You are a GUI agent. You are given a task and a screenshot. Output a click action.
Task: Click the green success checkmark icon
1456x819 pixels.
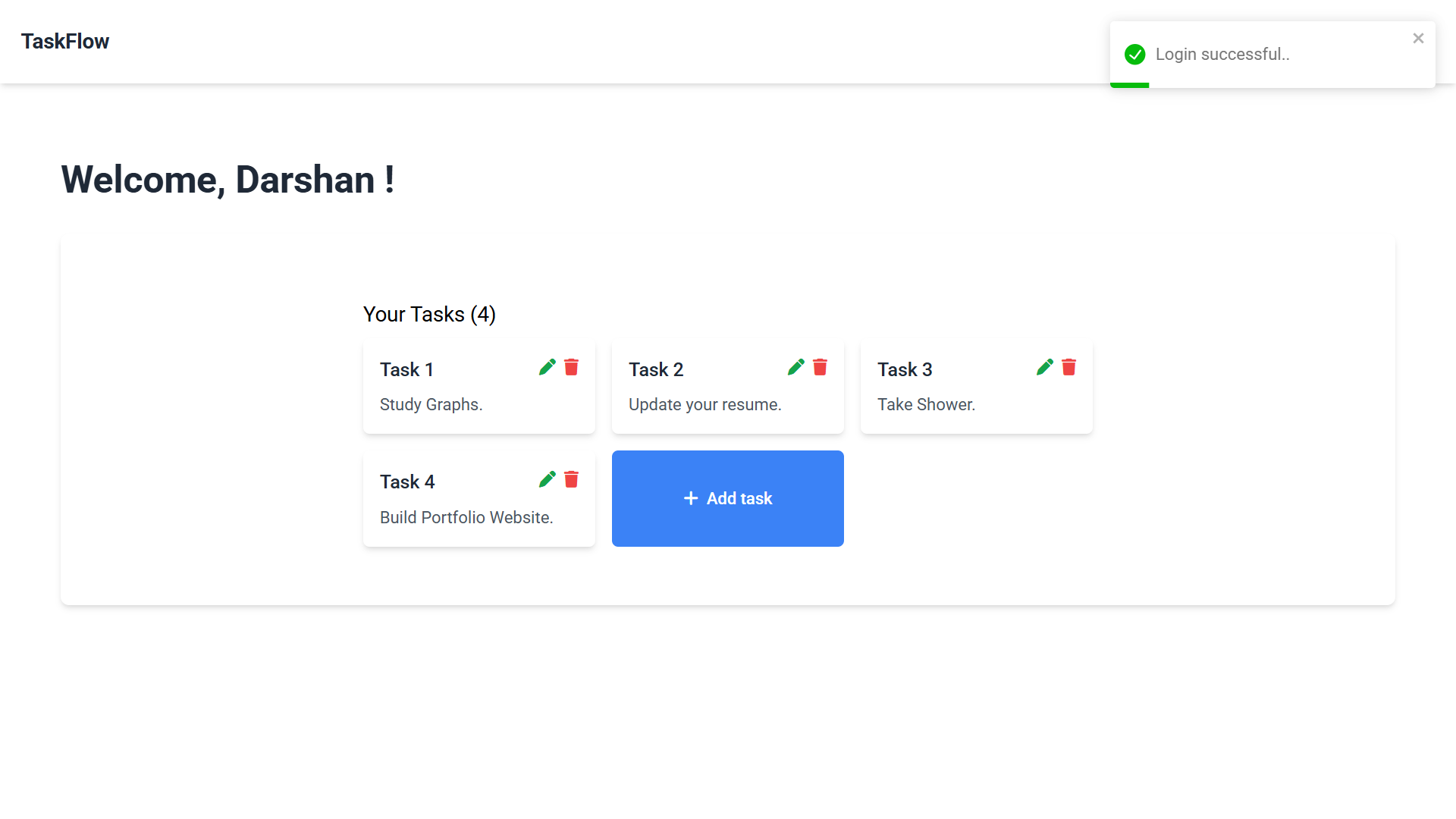point(1135,55)
